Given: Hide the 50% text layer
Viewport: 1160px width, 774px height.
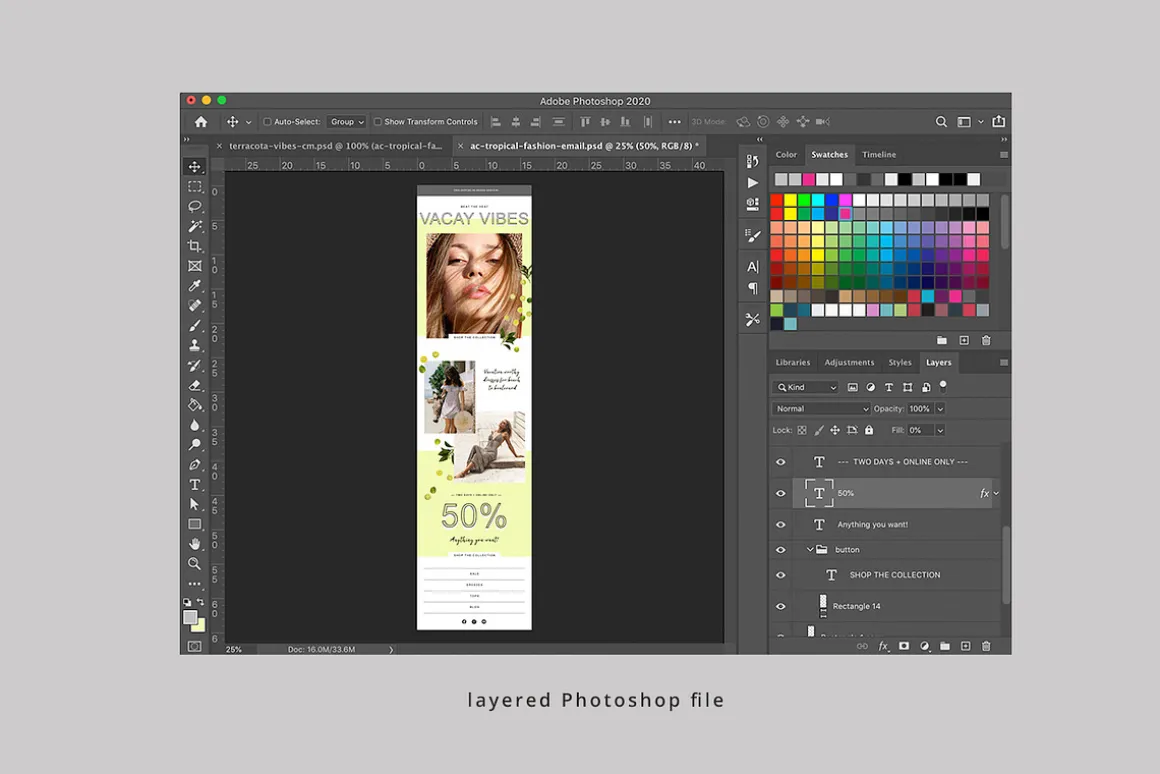Looking at the screenshot, I should coord(780,494).
